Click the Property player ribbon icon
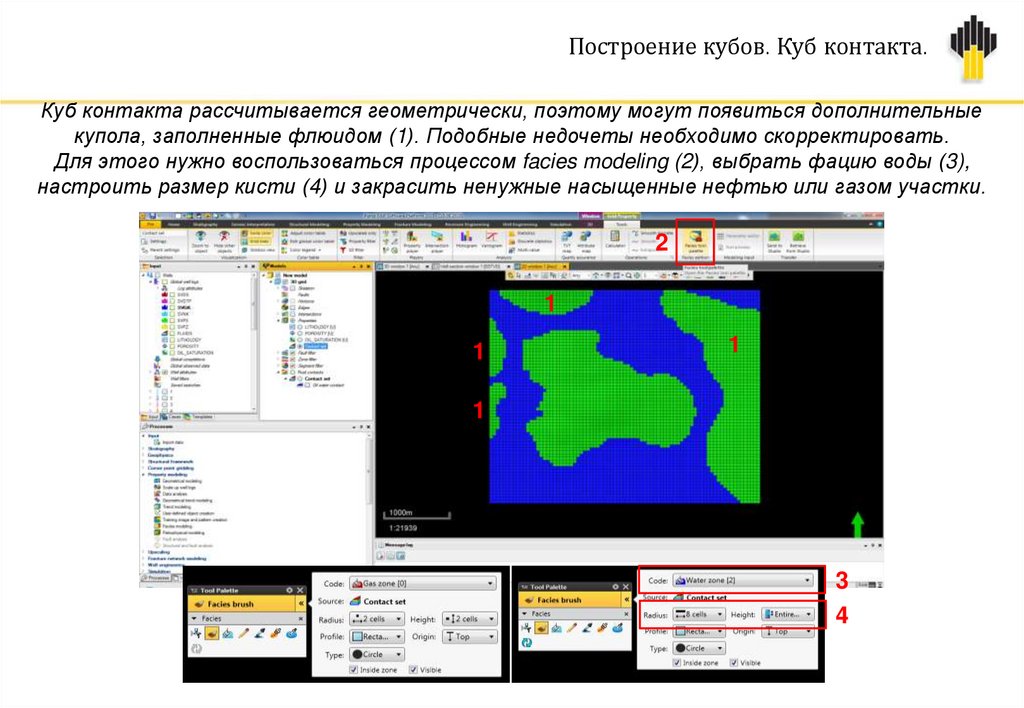The width and height of the screenshot is (1024, 708). [412, 242]
